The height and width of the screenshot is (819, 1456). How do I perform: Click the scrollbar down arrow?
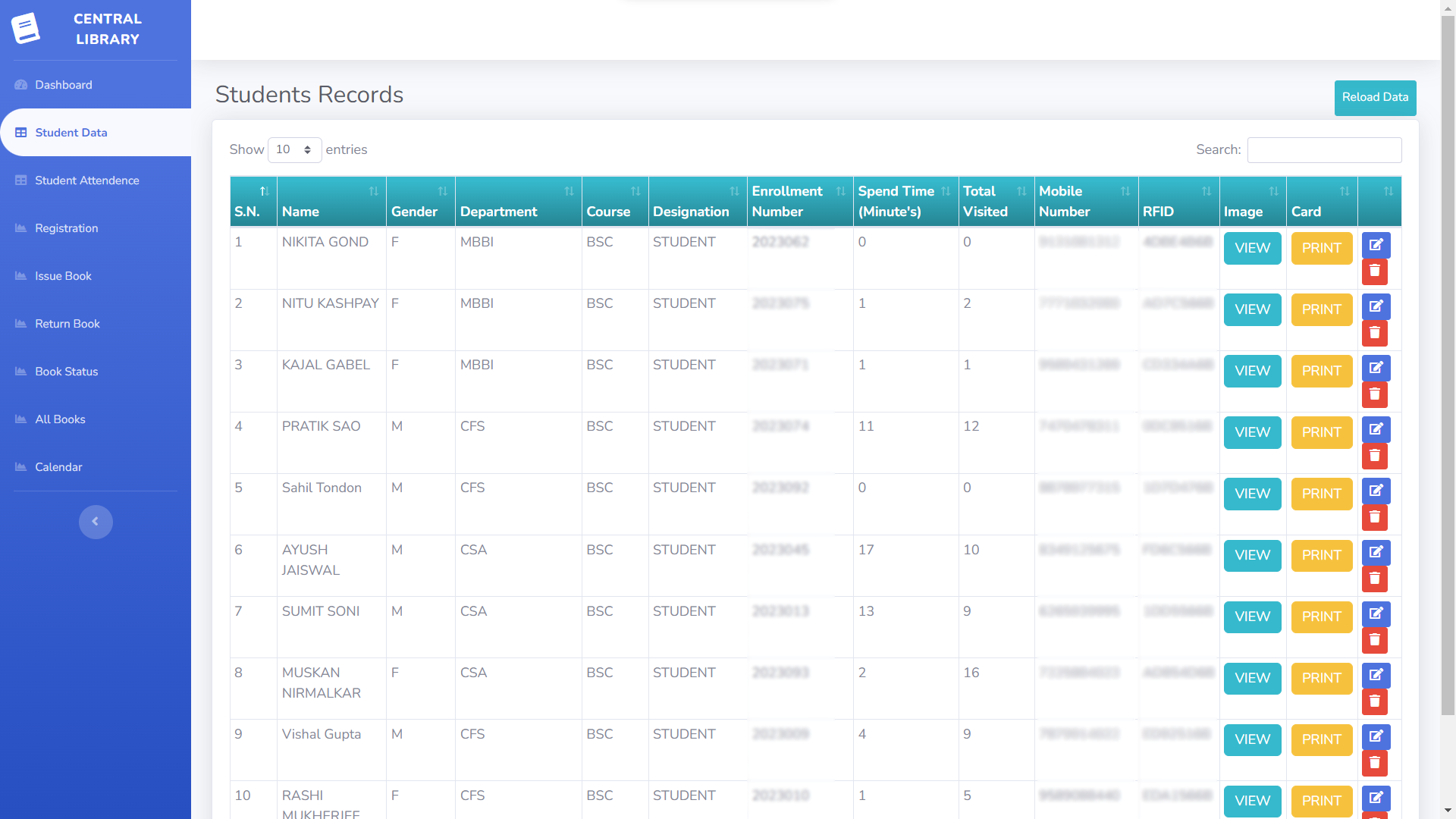[x=1448, y=811]
